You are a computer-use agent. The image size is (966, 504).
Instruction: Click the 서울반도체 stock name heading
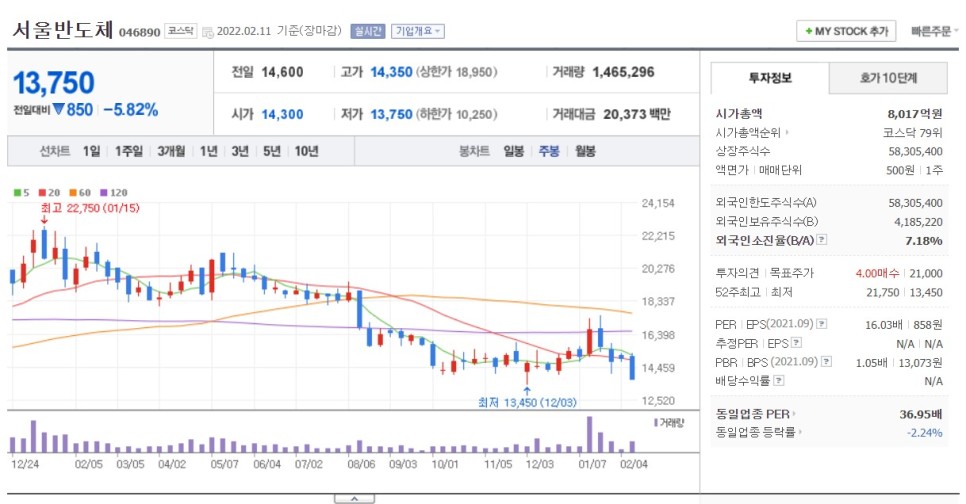(63, 29)
